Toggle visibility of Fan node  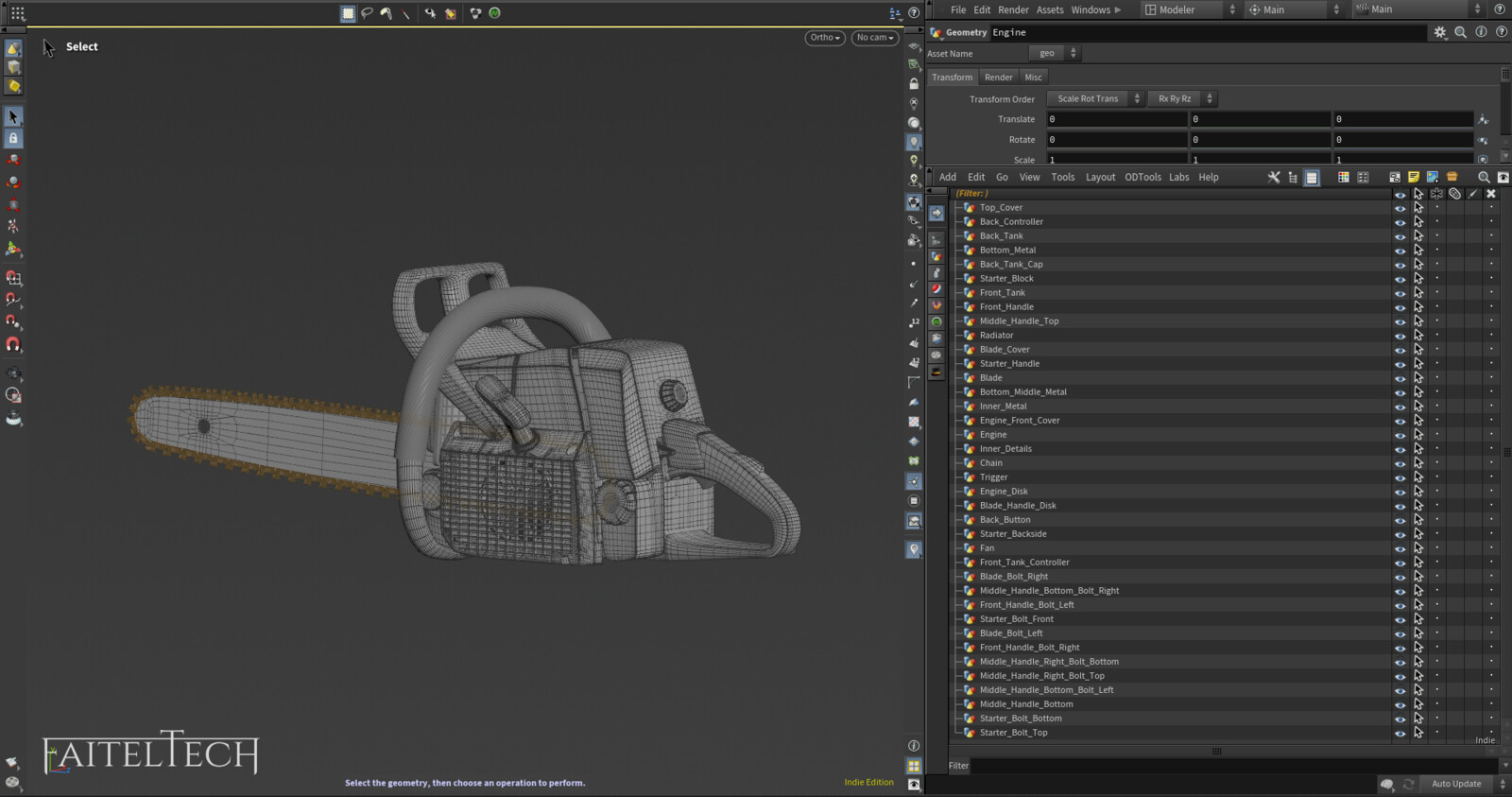coord(1400,548)
